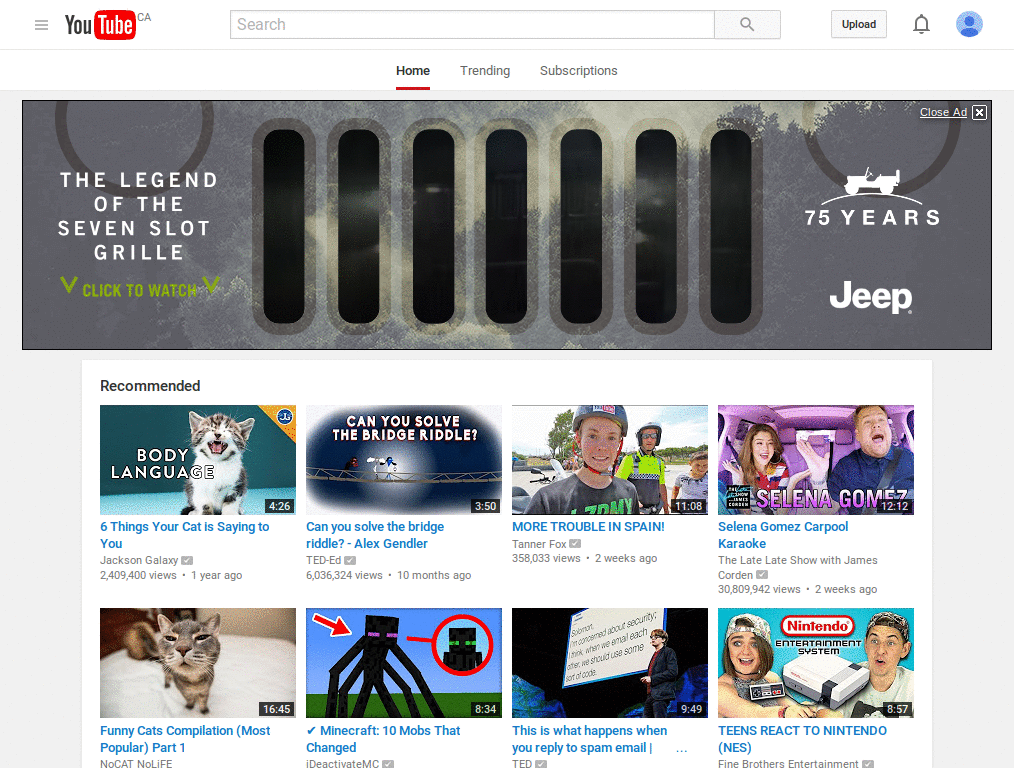
Task: Open the account avatar menu
Action: pyautogui.click(x=969, y=24)
